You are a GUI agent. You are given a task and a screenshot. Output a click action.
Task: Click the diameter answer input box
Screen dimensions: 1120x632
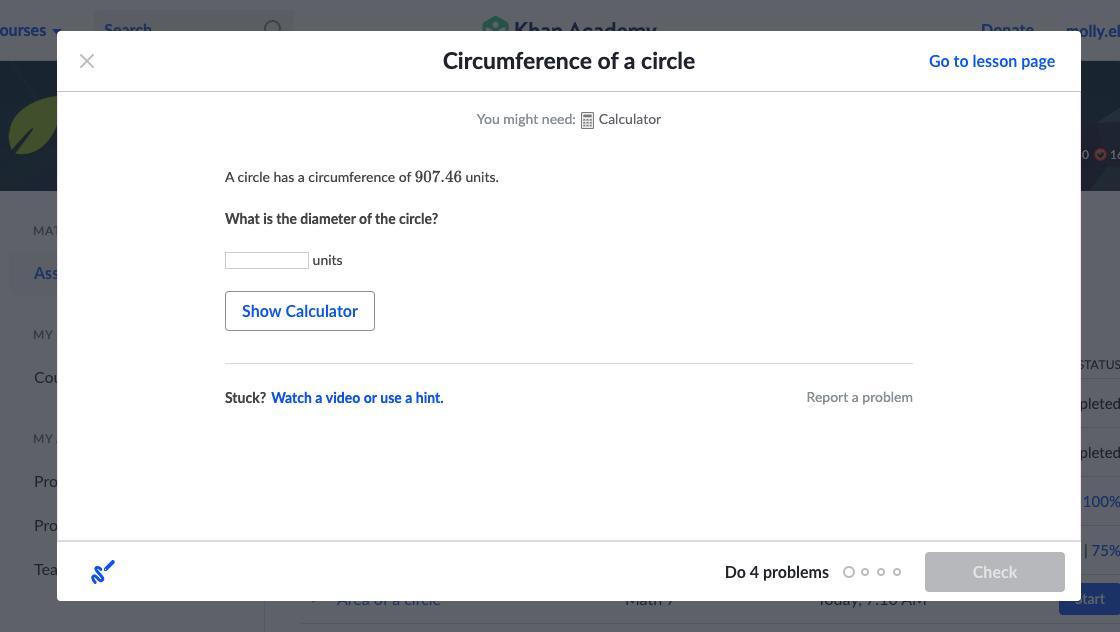tap(267, 260)
